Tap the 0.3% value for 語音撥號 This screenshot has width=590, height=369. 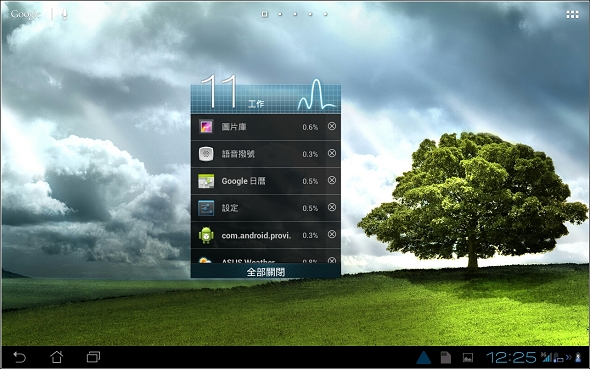(310, 154)
